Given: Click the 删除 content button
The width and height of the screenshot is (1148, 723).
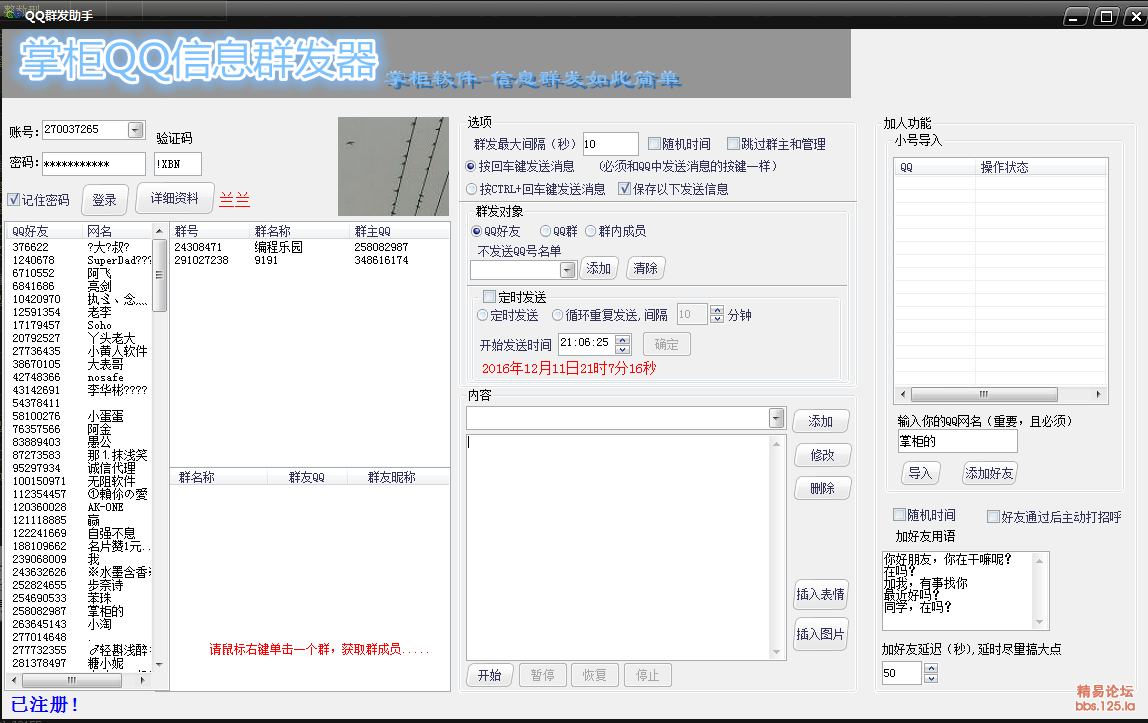Looking at the screenshot, I should tap(822, 488).
